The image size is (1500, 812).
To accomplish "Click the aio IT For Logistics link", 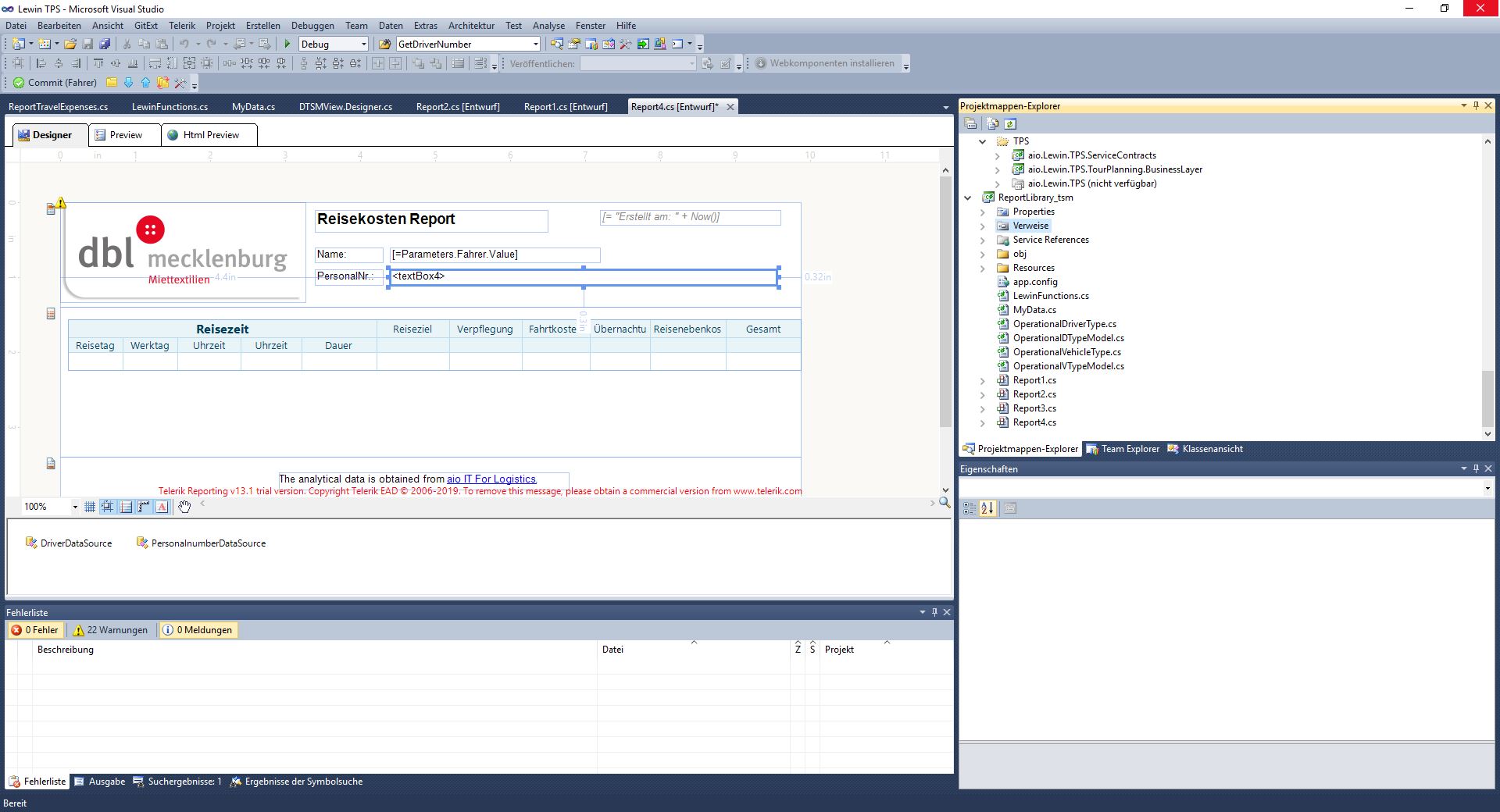I will click(491, 479).
